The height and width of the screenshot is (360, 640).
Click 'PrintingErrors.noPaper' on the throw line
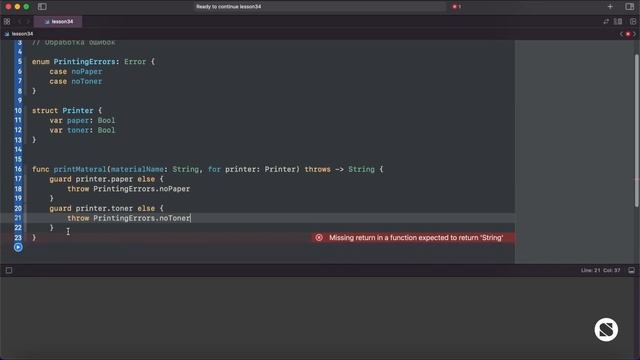(142, 189)
